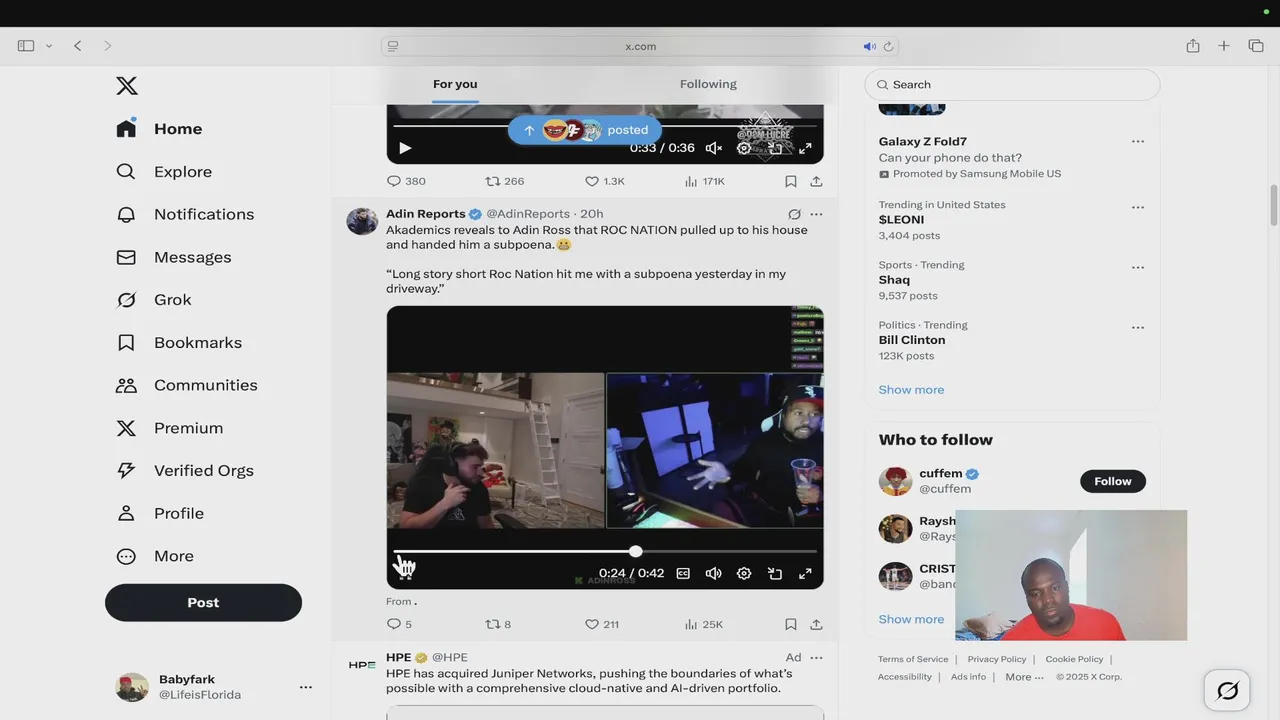The image size is (1280, 720).
Task: Reply to Adin Reports post with 5 replies
Action: click(x=399, y=624)
